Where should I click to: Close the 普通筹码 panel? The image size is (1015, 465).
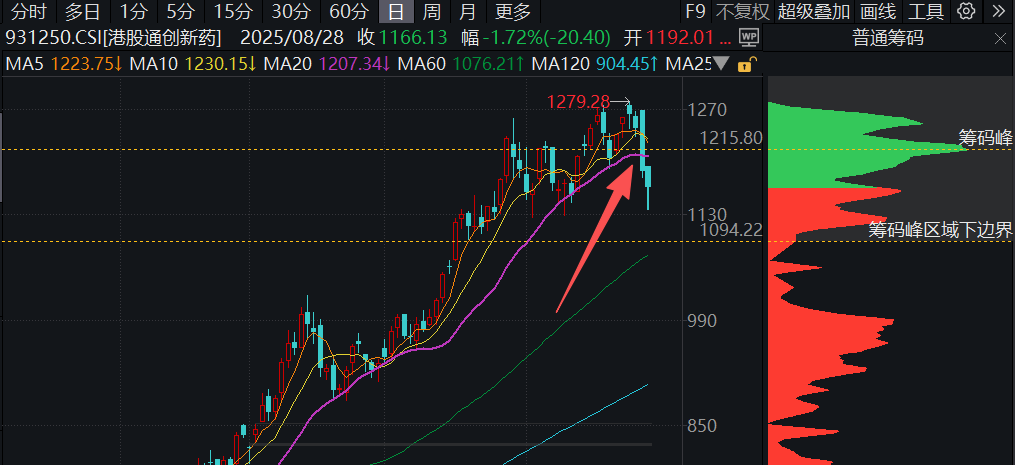click(x=1000, y=39)
